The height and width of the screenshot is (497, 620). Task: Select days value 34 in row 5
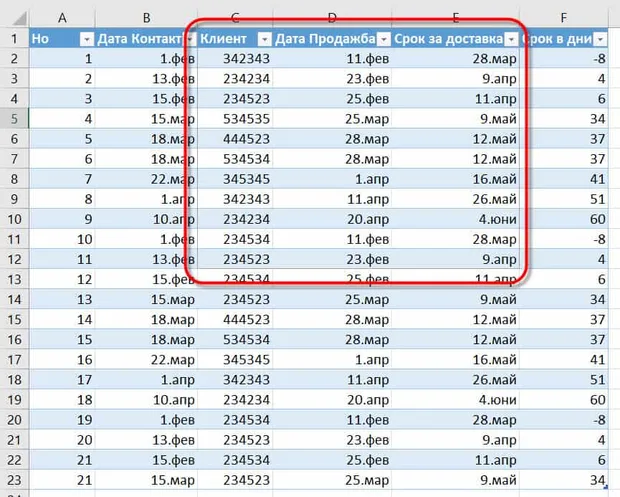564,119
